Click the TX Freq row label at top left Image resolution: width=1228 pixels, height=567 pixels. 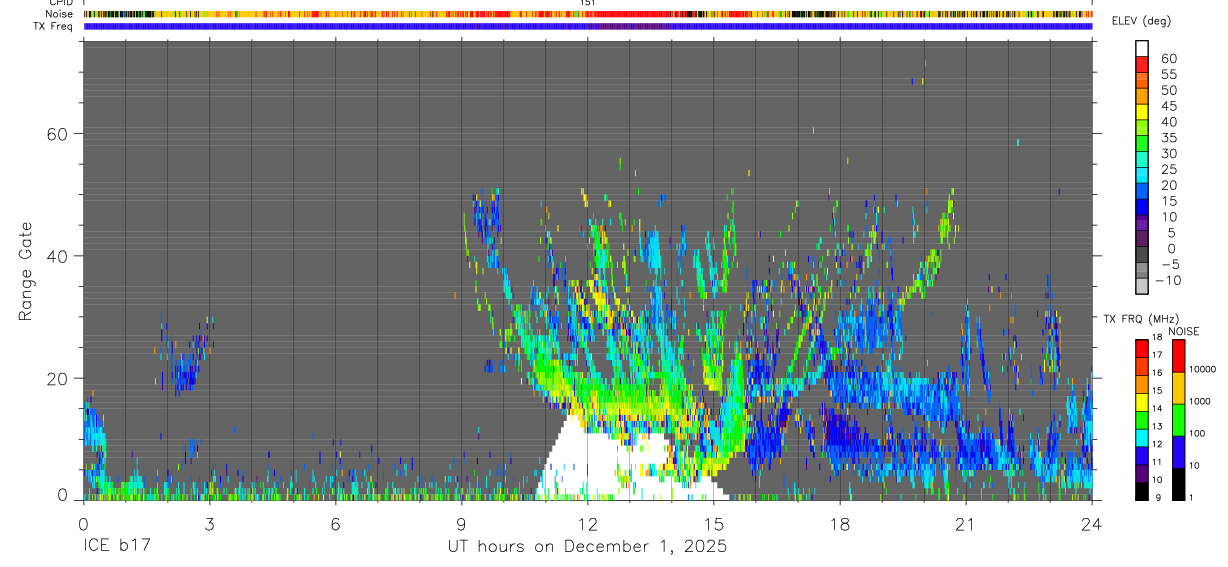(54, 25)
